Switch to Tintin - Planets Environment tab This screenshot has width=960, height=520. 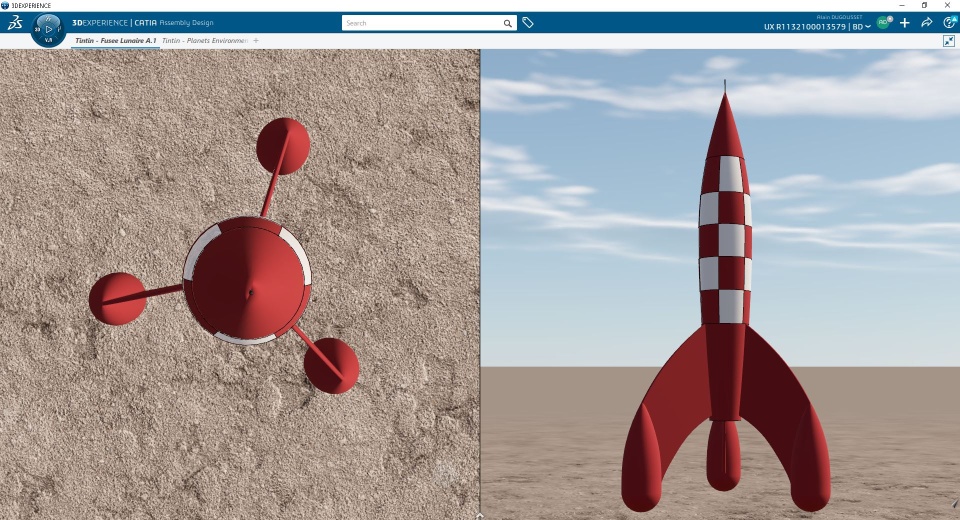coord(204,40)
